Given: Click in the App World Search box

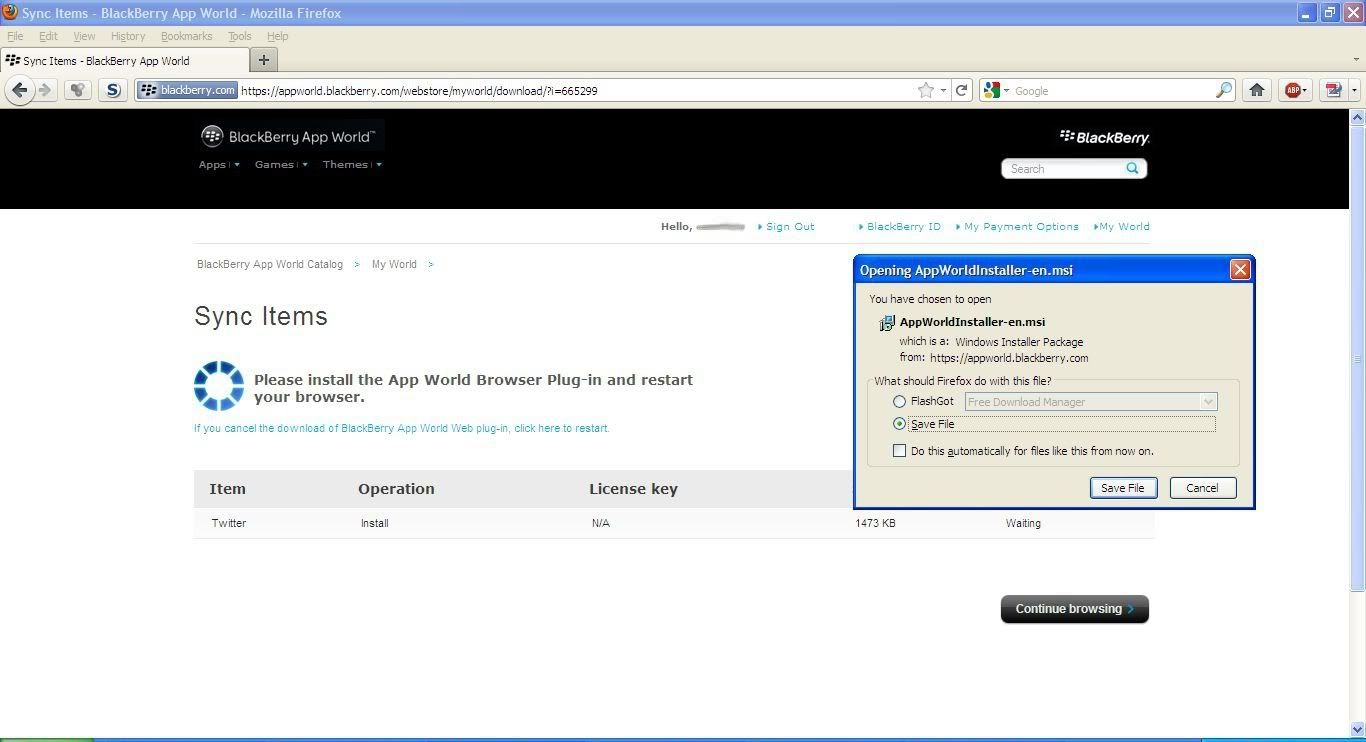Looking at the screenshot, I should pyautogui.click(x=1064, y=169).
